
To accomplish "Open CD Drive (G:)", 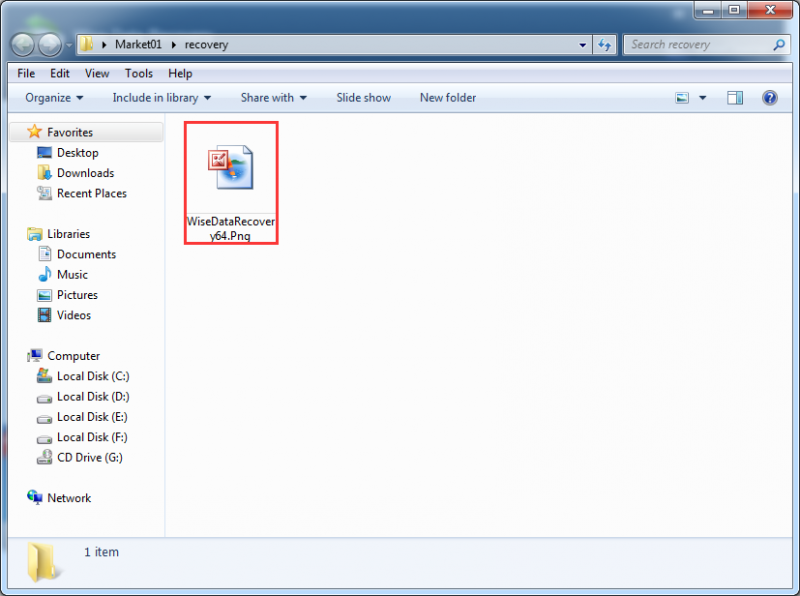I will pos(90,458).
